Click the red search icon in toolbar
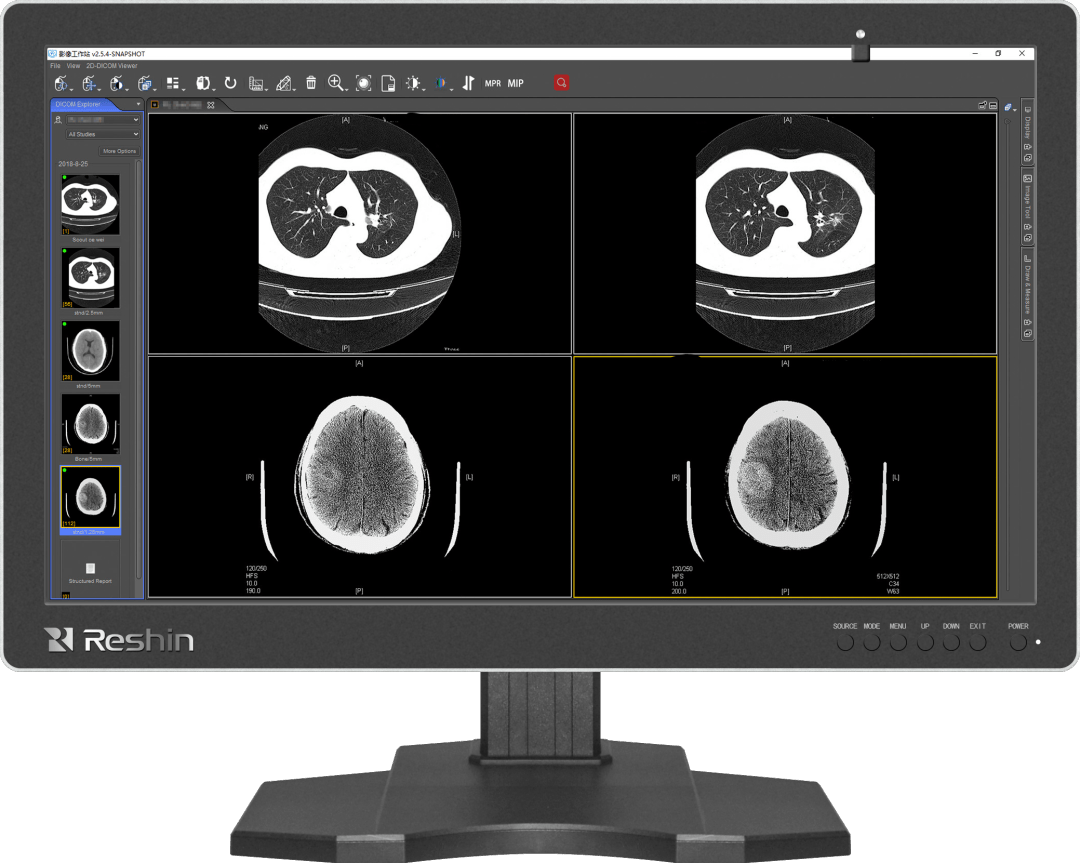Screen dimensions: 1080x863 coord(562,83)
